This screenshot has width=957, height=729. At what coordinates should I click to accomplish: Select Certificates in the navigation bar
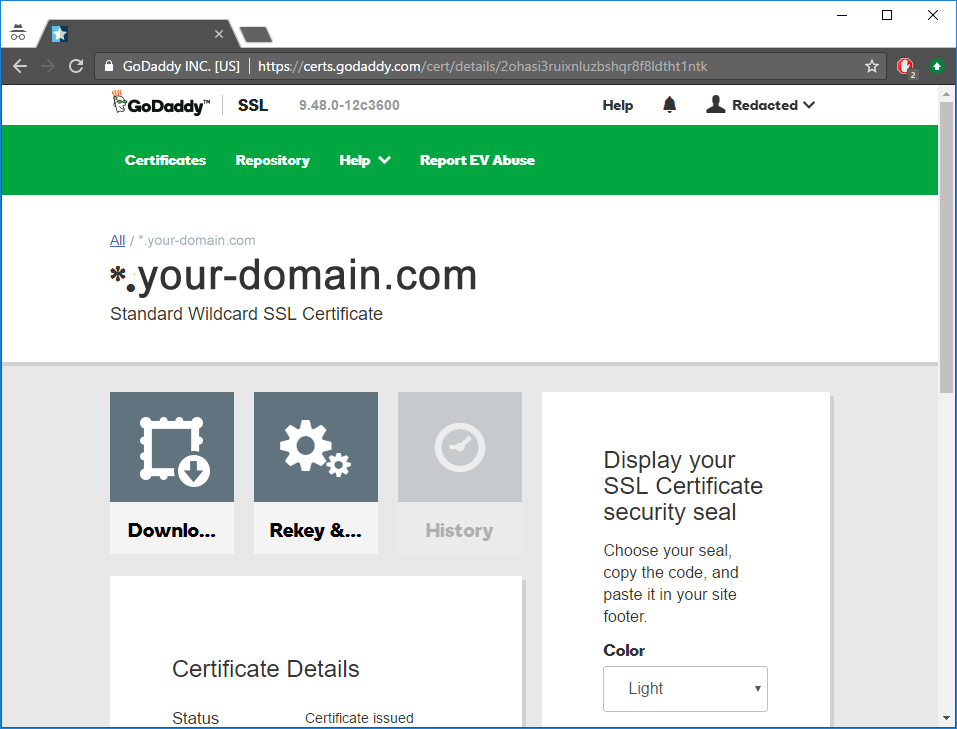(x=165, y=160)
